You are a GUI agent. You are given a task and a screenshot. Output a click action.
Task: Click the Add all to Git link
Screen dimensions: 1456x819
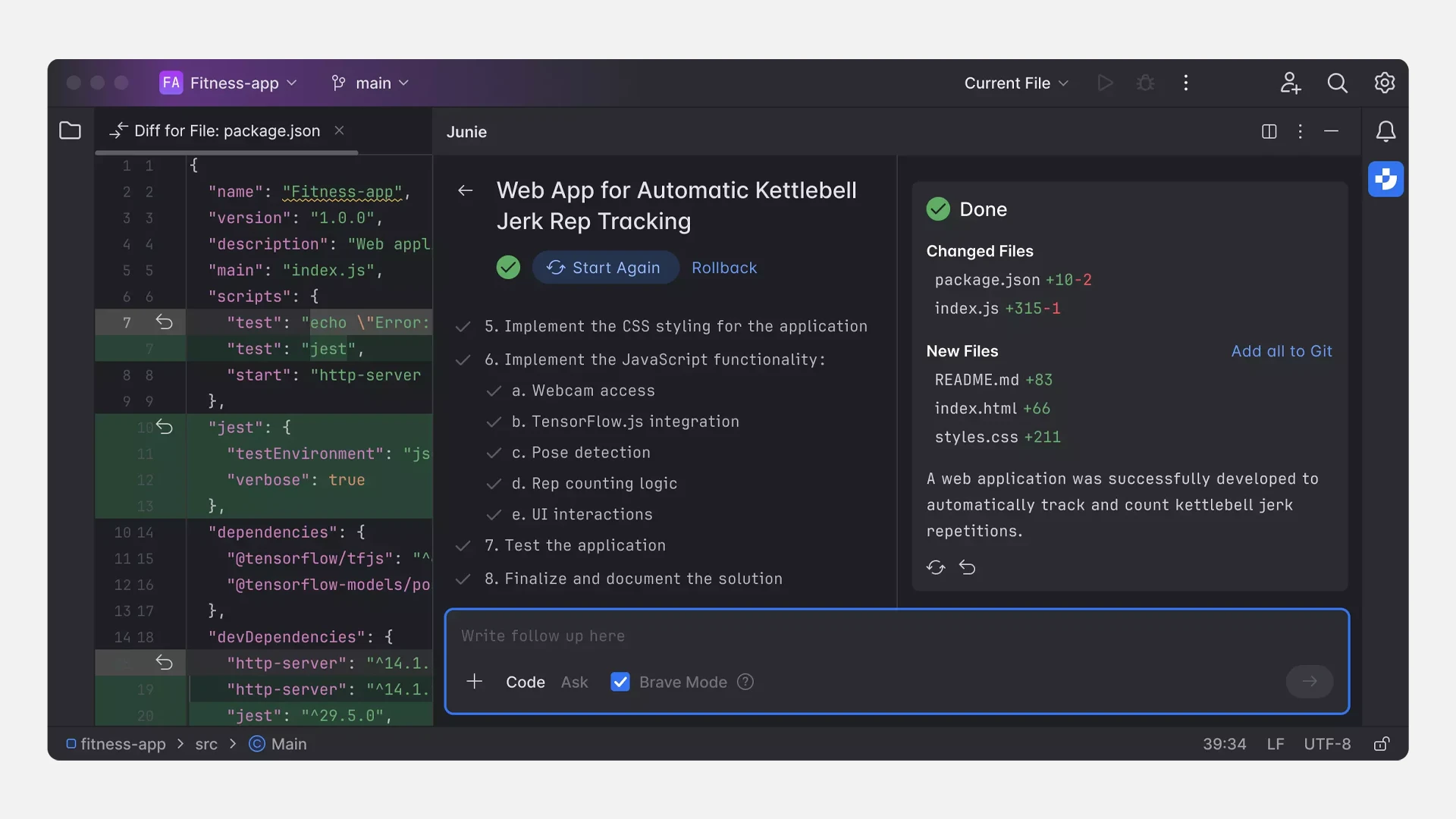click(x=1281, y=351)
